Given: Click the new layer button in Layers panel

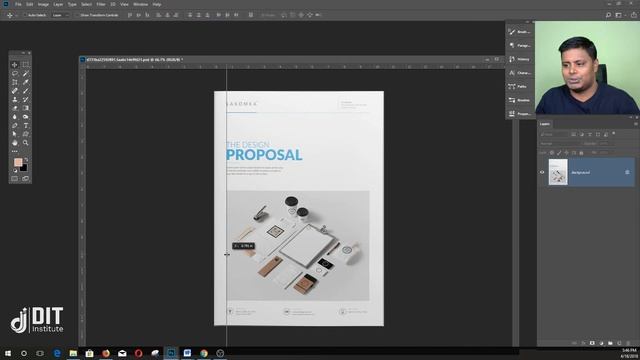Looking at the screenshot, I should point(619,343).
